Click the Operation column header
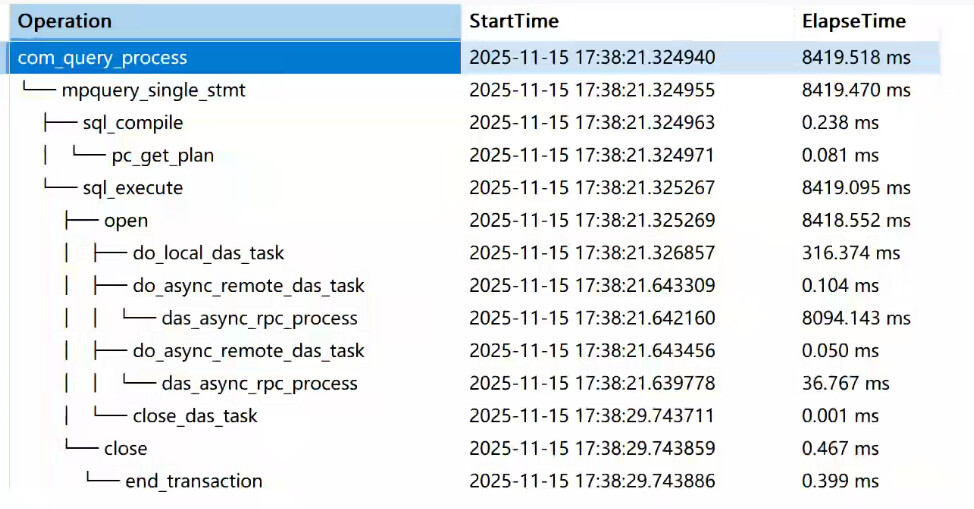This screenshot has width=974, height=509. (x=65, y=21)
